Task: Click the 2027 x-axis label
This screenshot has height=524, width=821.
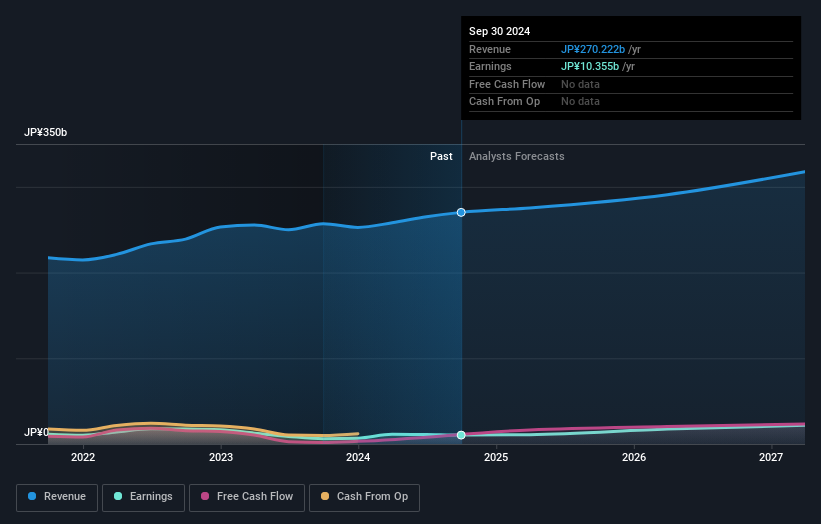Action: point(771,457)
